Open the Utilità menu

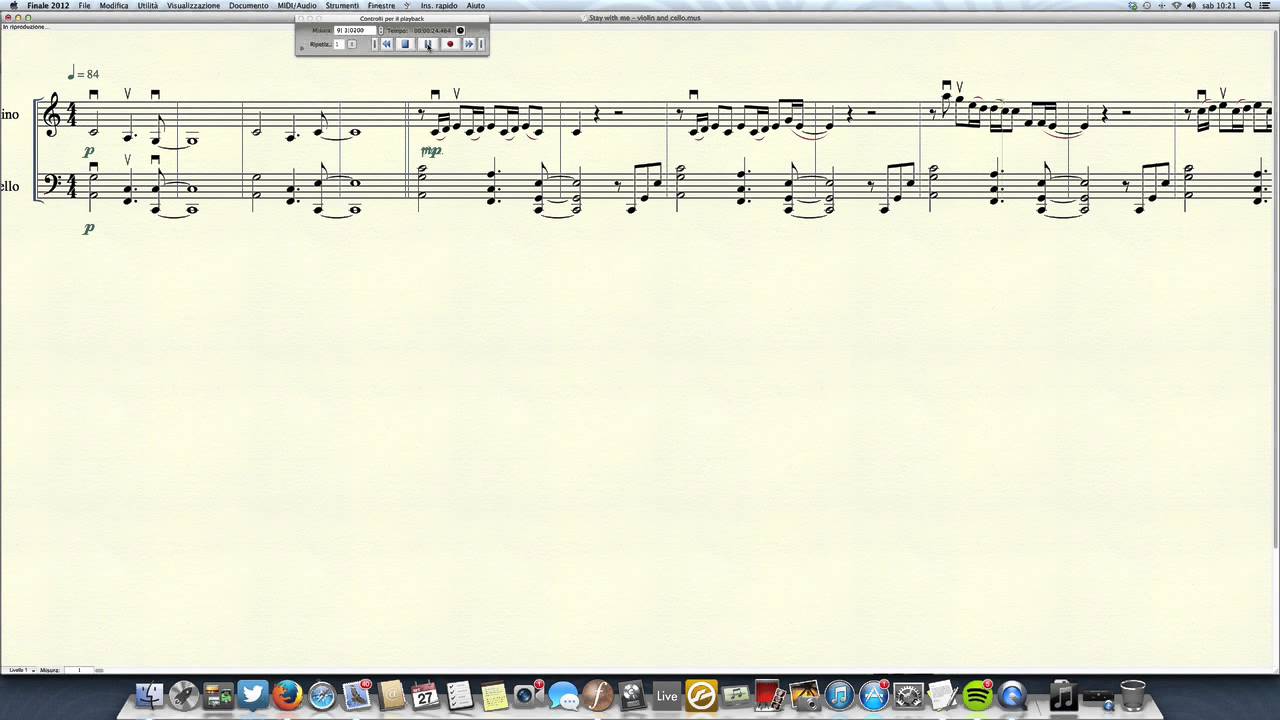click(x=148, y=5)
